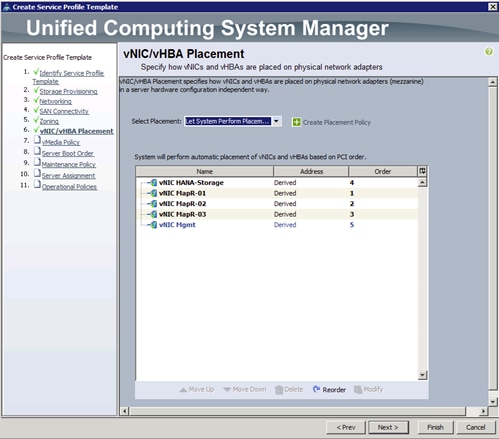Click the table column chooser icon
The height and width of the screenshot is (439, 499).
click(x=422, y=171)
